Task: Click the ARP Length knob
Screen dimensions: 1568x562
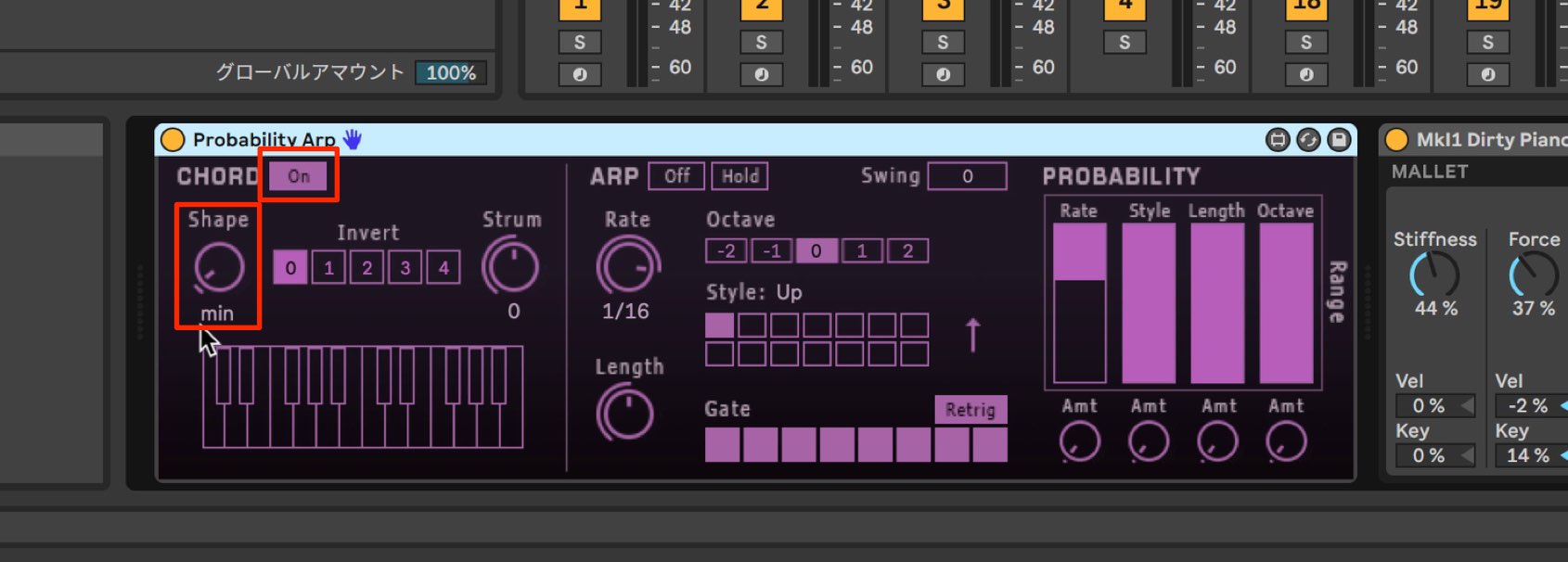Action: (x=625, y=414)
